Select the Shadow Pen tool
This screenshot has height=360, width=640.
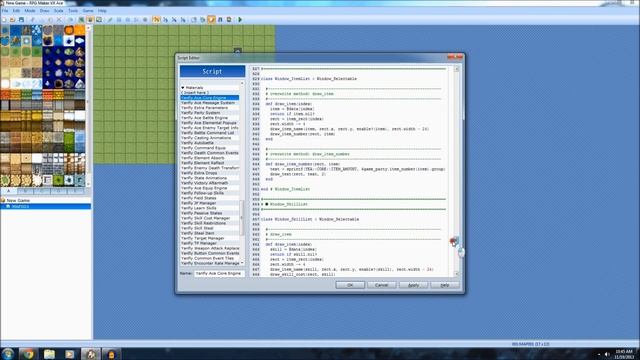(145, 20)
